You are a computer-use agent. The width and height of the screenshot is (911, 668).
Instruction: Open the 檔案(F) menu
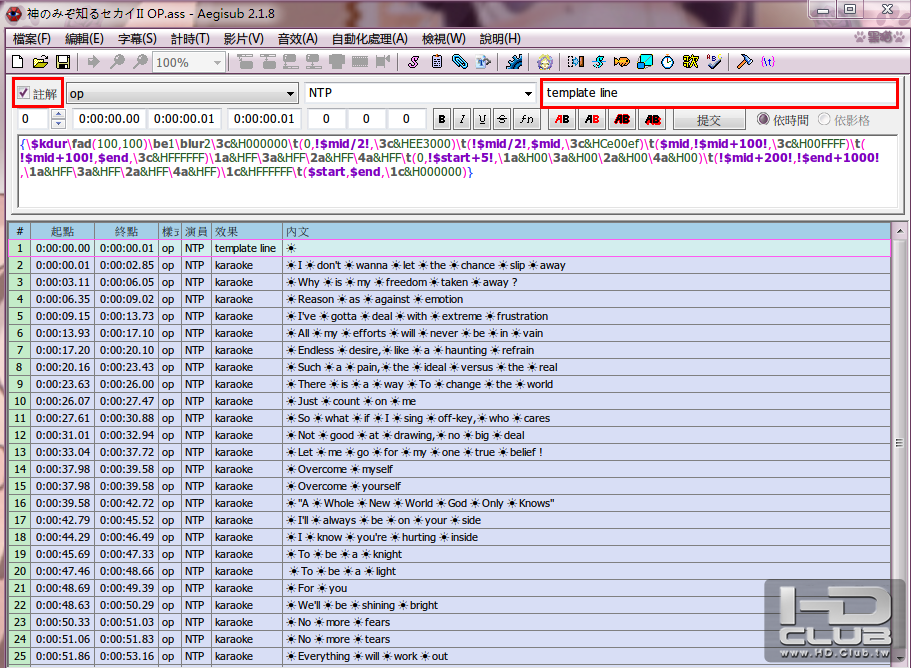click(x=32, y=39)
